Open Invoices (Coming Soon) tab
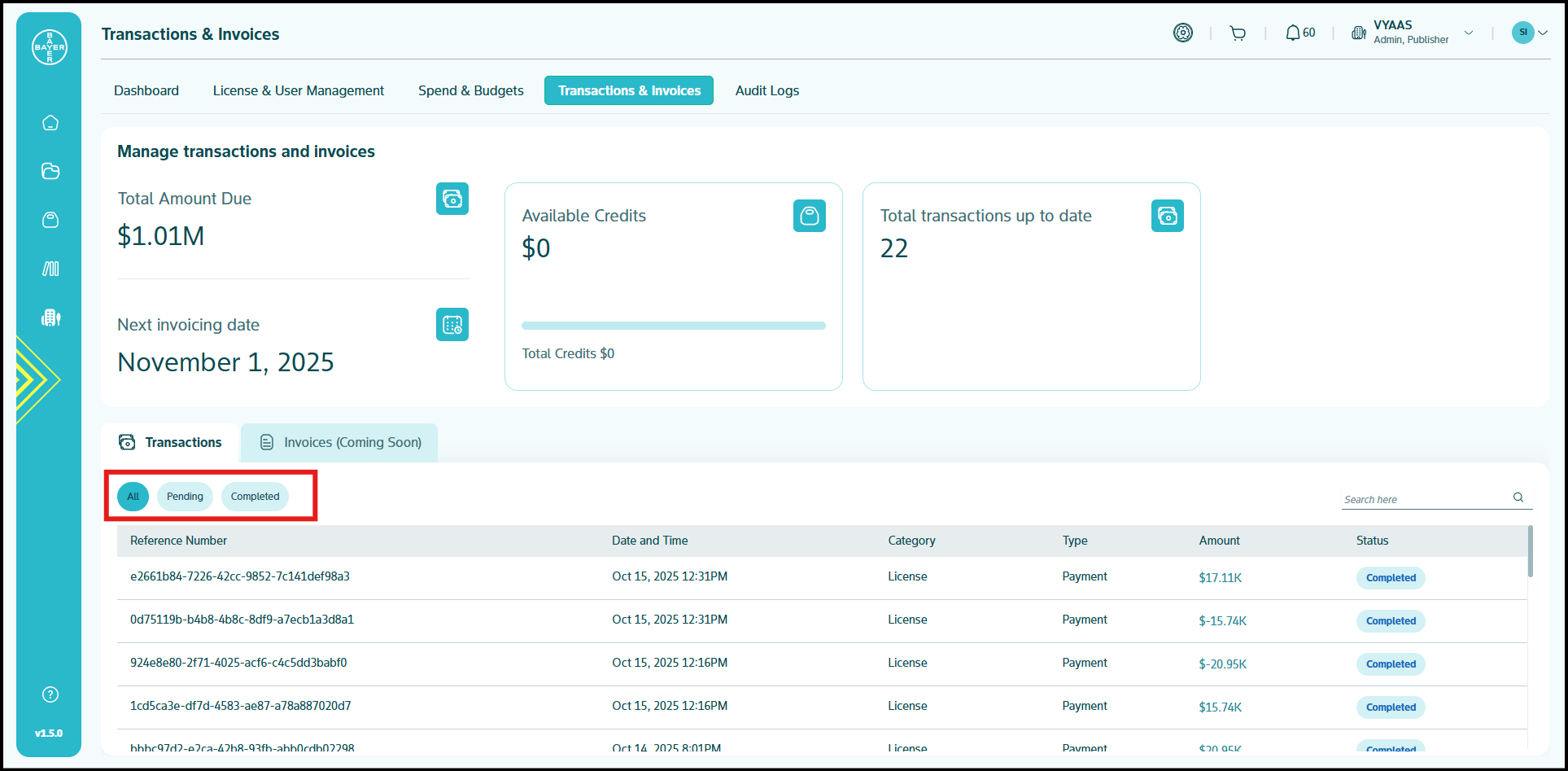Screen dimensions: 1568x771 pyautogui.click(x=340, y=443)
